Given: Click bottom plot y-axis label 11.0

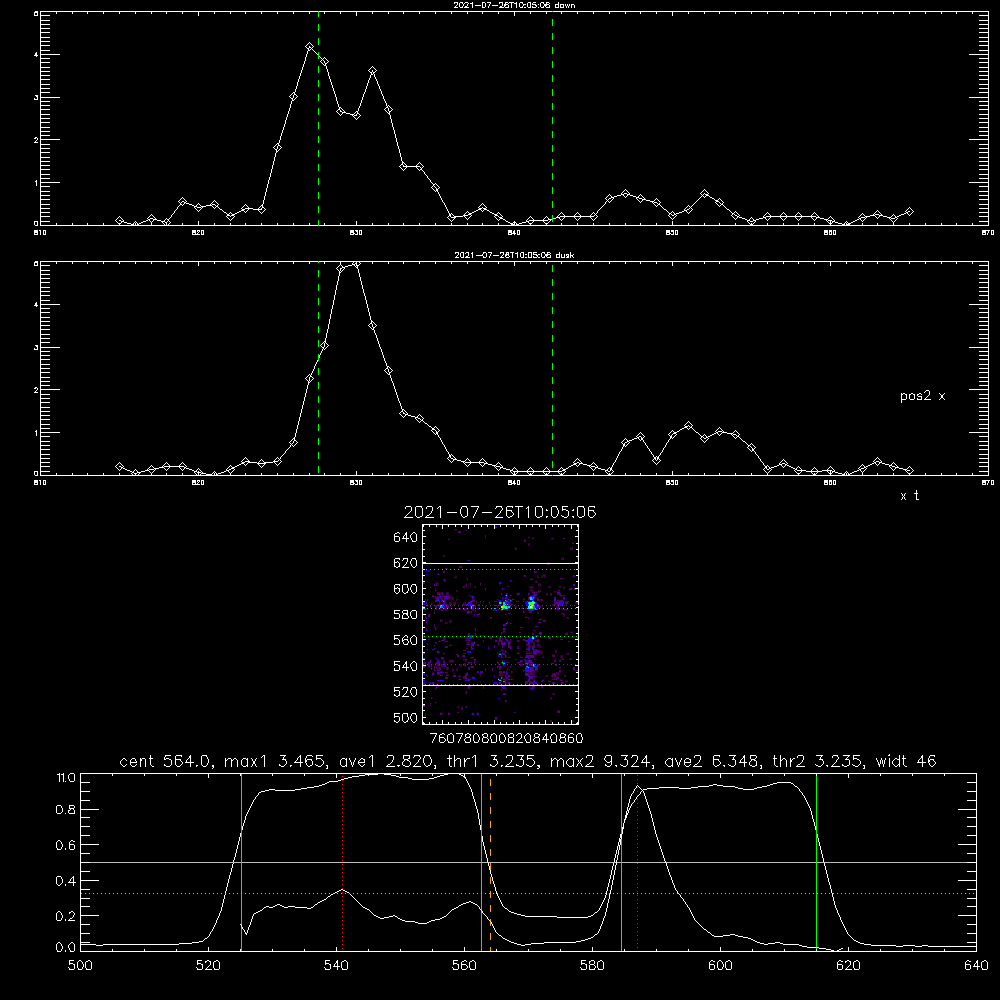Looking at the screenshot, I should click(66, 778).
